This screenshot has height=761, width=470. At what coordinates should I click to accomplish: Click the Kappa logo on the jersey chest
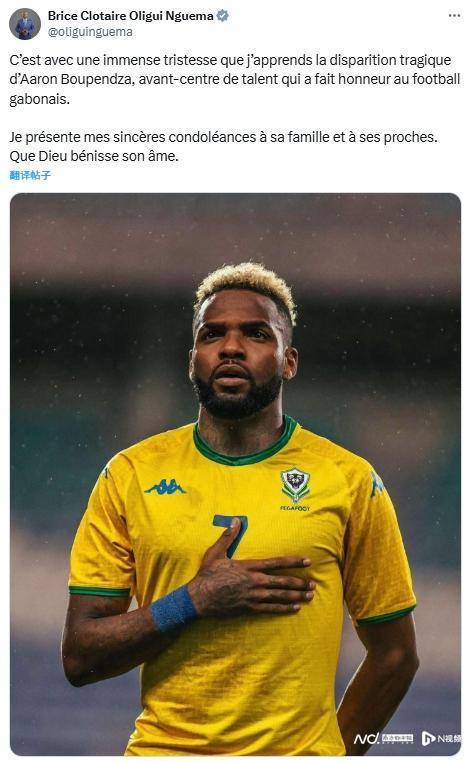coord(165,487)
